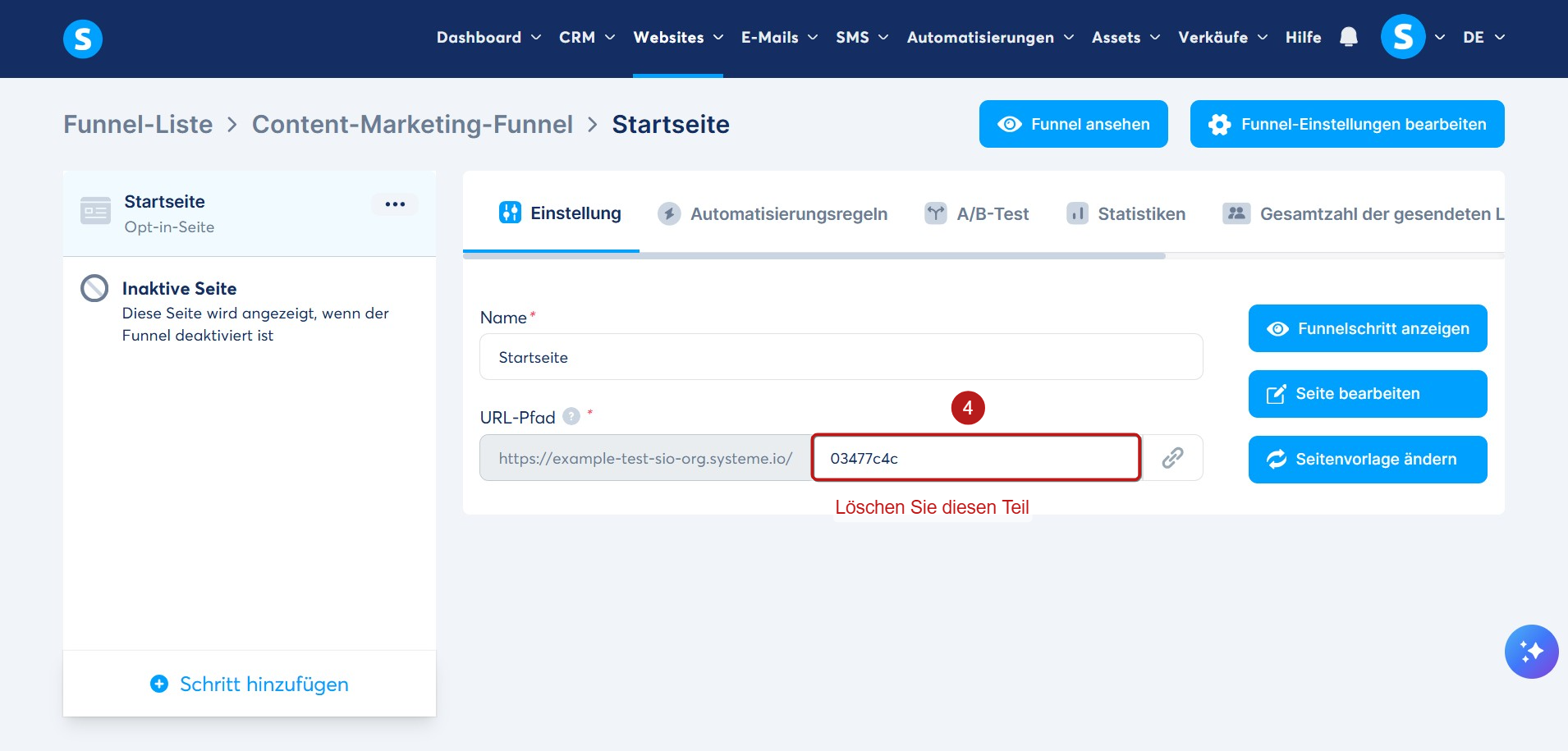This screenshot has width=1568, height=751.
Task: Expand the Automatisierungen menu
Action: 990,37
